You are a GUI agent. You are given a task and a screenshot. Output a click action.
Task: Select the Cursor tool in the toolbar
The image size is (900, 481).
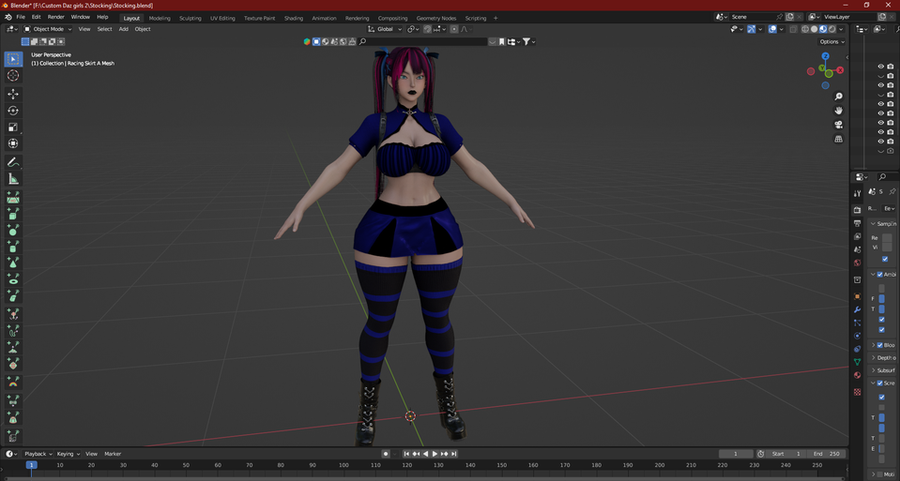coord(13,76)
